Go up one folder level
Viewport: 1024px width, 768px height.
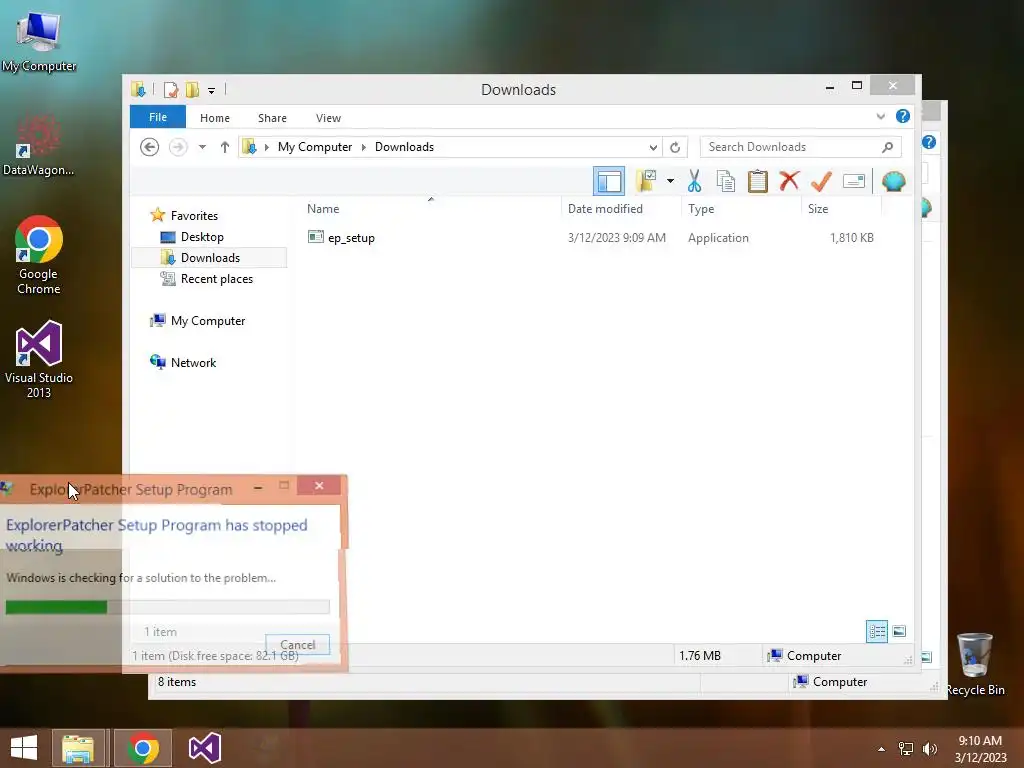225,147
